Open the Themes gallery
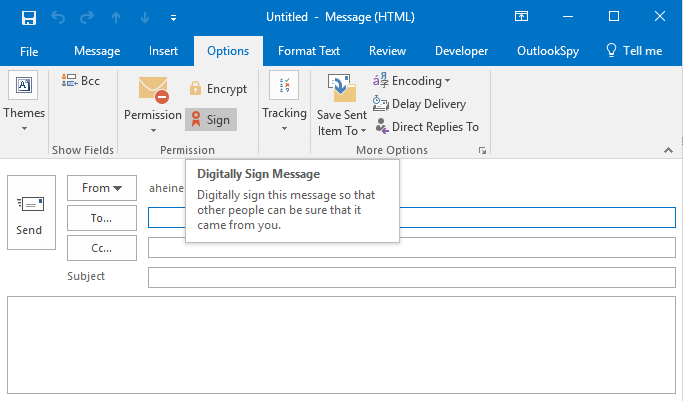The image size is (683, 401). click(x=24, y=105)
